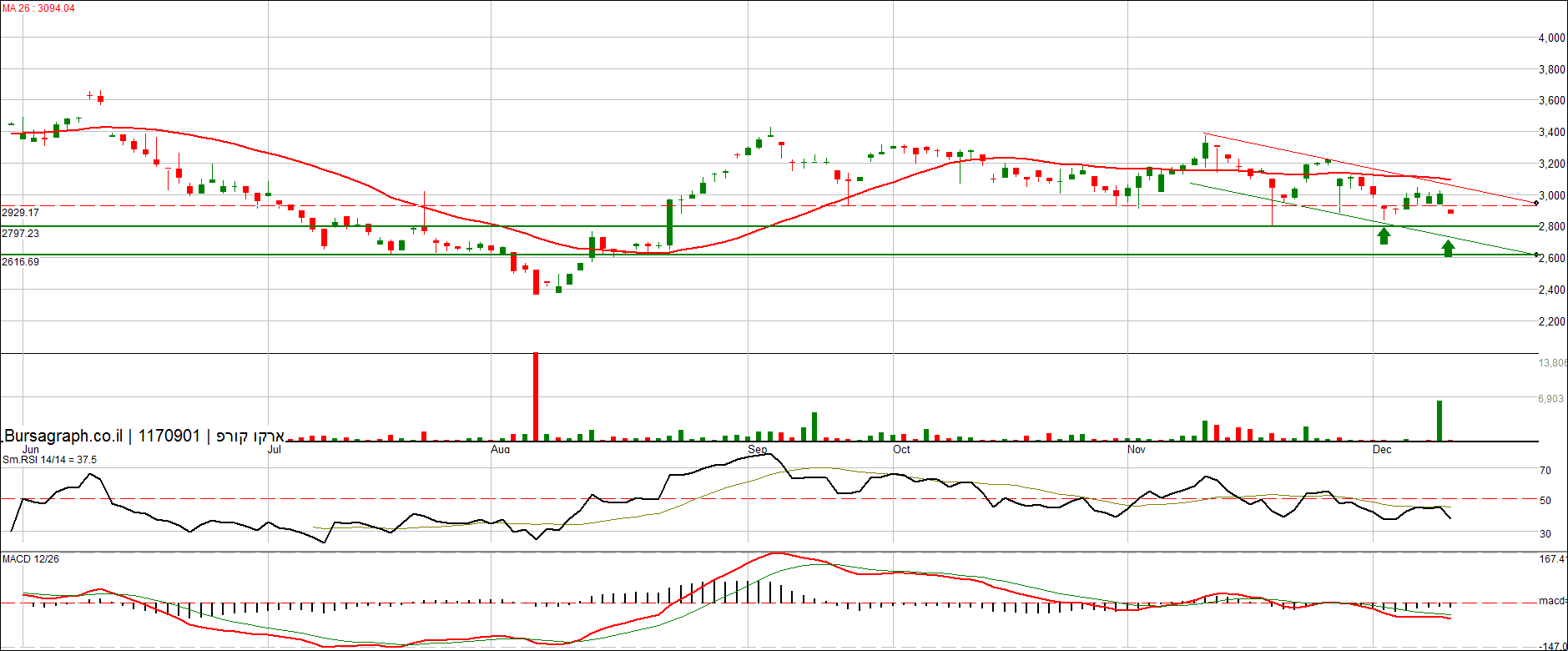
Task: Click the 13,806 volume axis label
Action: coord(1552,363)
